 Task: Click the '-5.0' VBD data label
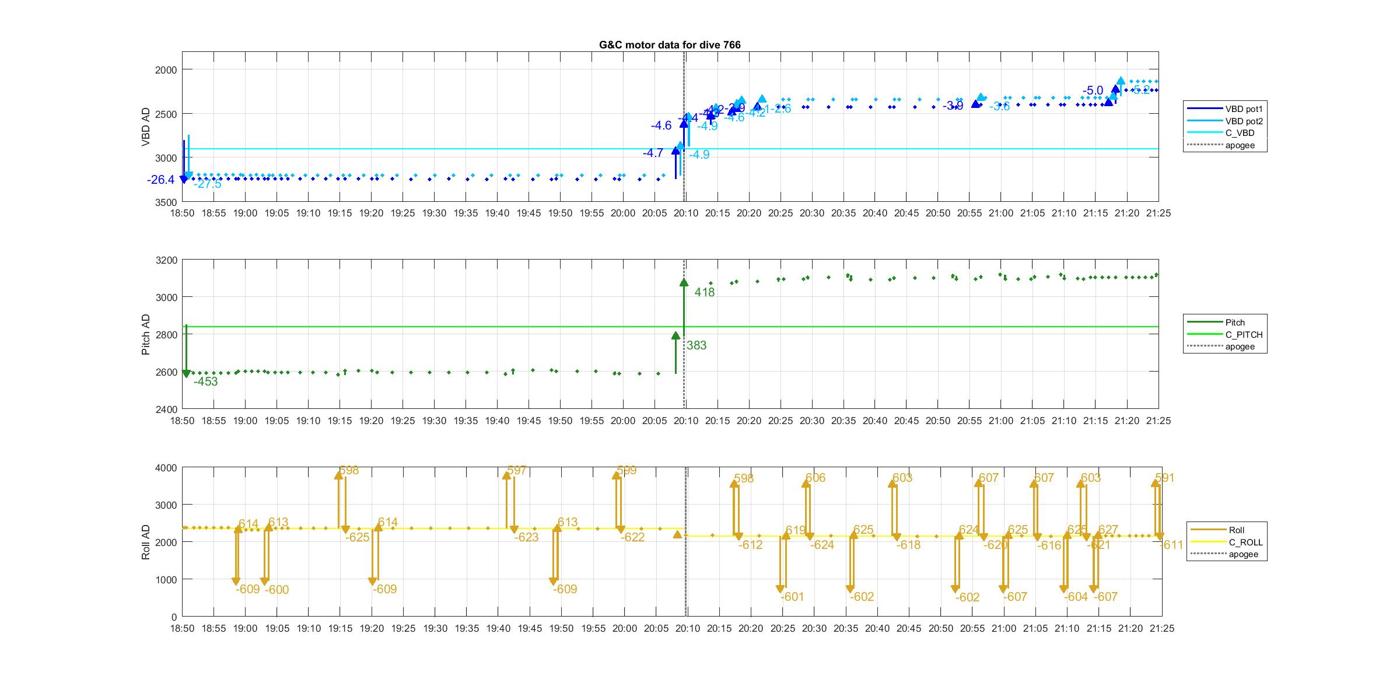(x=1093, y=91)
